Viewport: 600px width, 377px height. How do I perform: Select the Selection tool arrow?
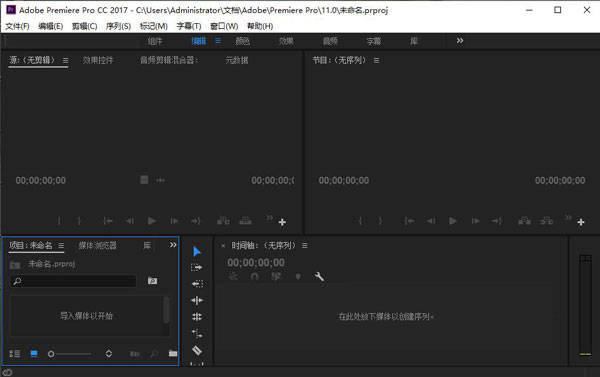[x=197, y=251]
